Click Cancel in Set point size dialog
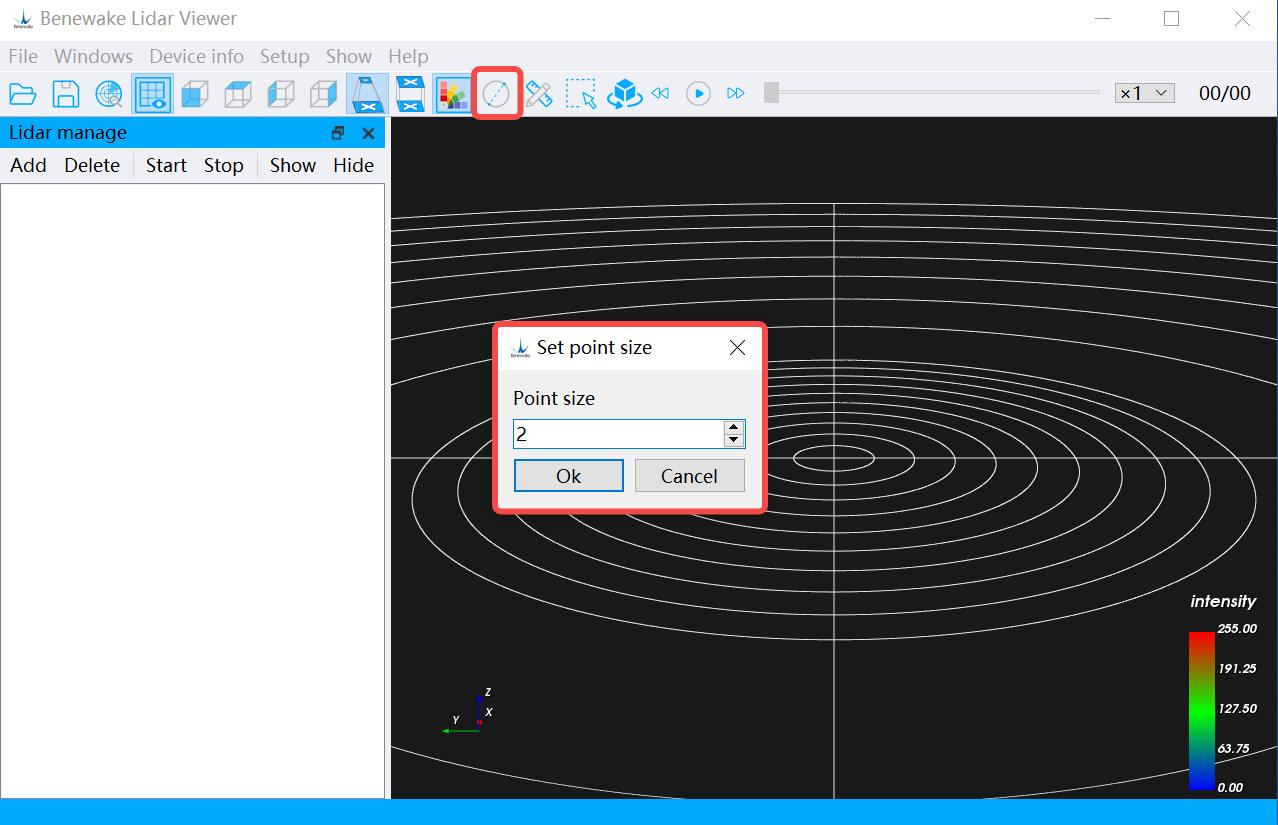 (690, 476)
